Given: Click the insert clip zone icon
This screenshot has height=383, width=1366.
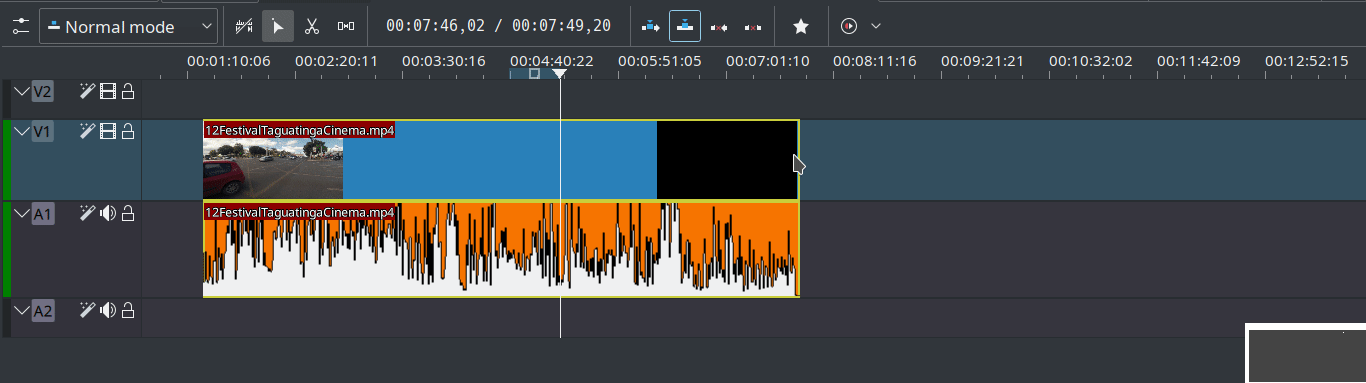Looking at the screenshot, I should pos(651,26).
